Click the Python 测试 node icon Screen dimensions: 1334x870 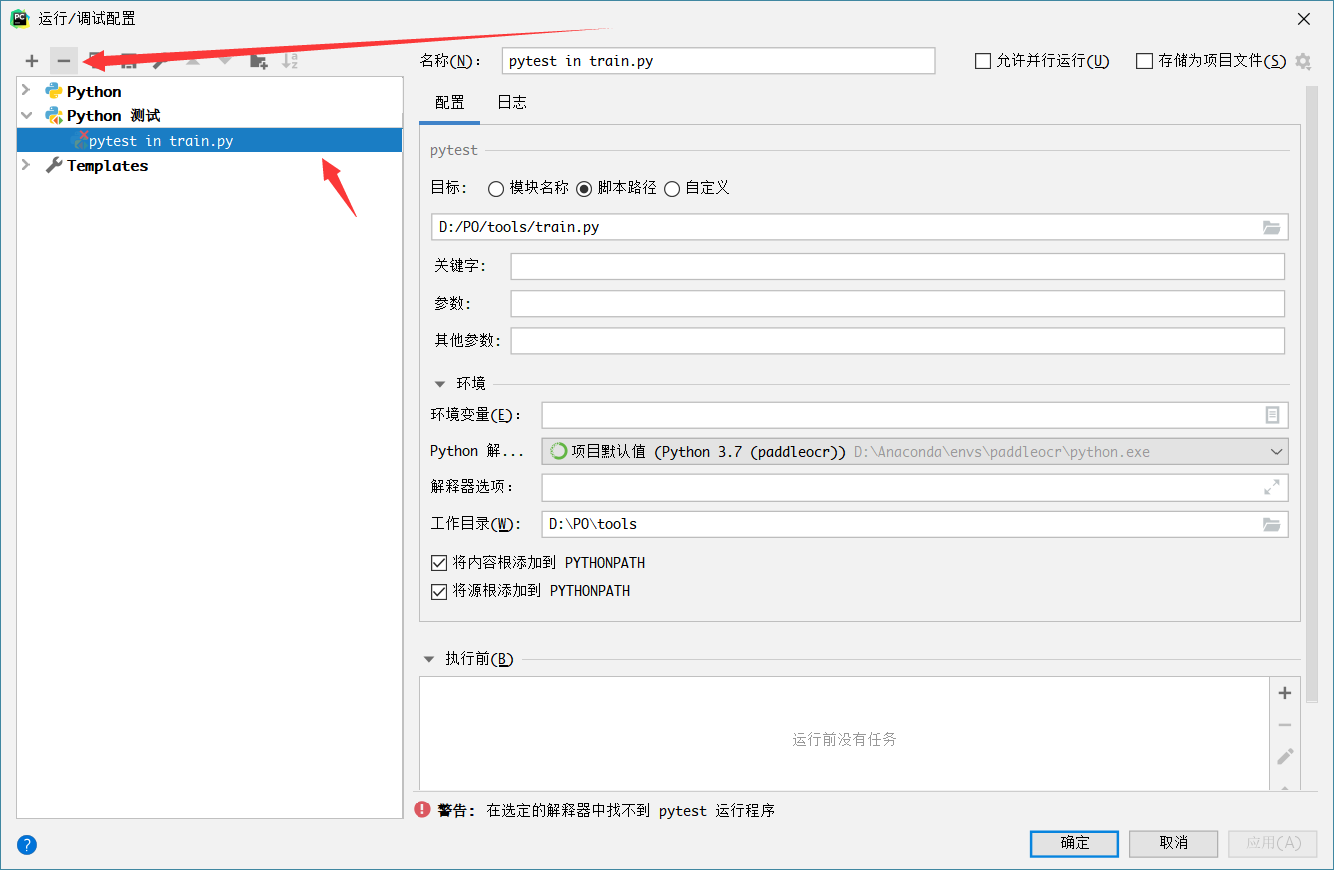pos(54,116)
